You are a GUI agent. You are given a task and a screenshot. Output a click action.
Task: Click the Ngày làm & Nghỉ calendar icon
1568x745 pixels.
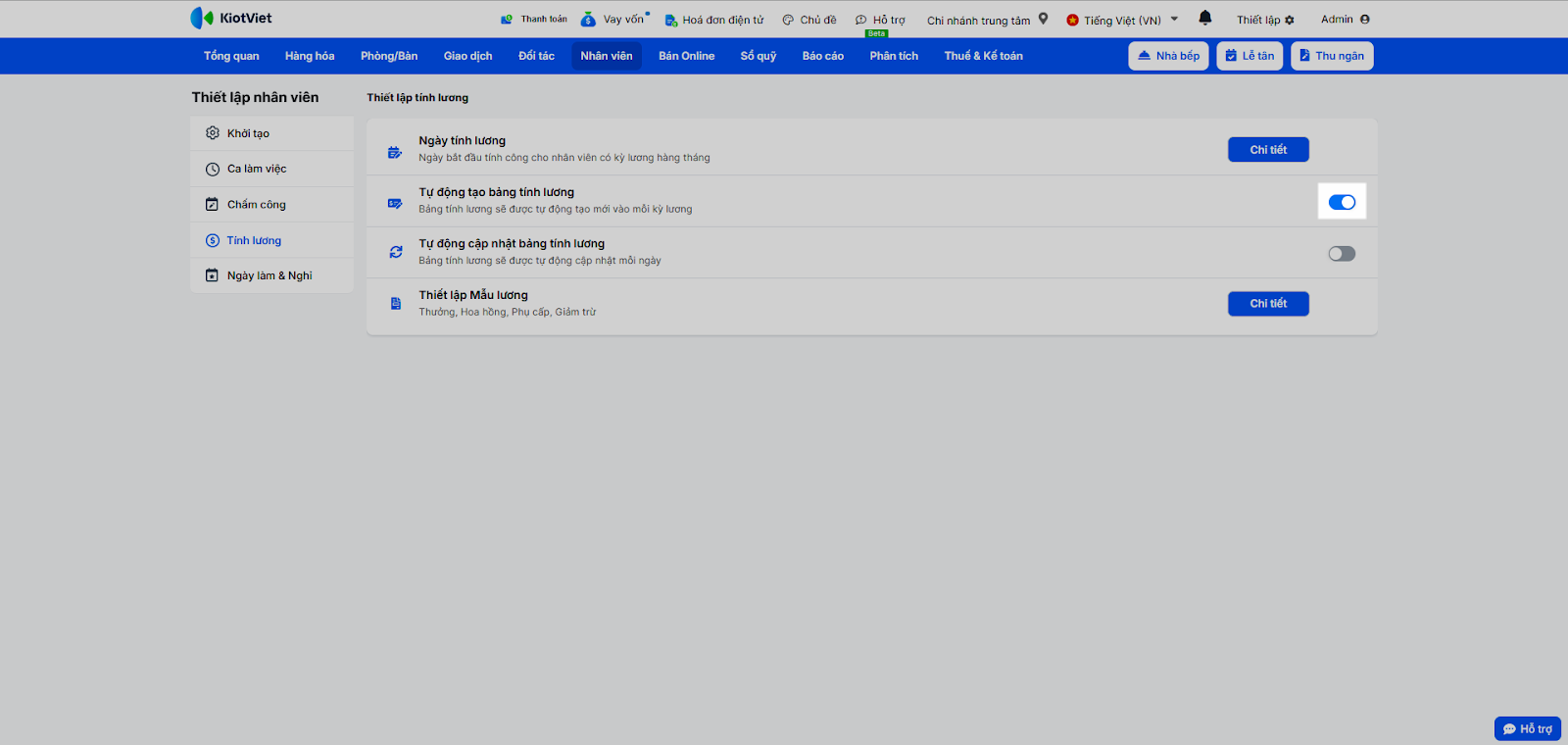click(213, 275)
